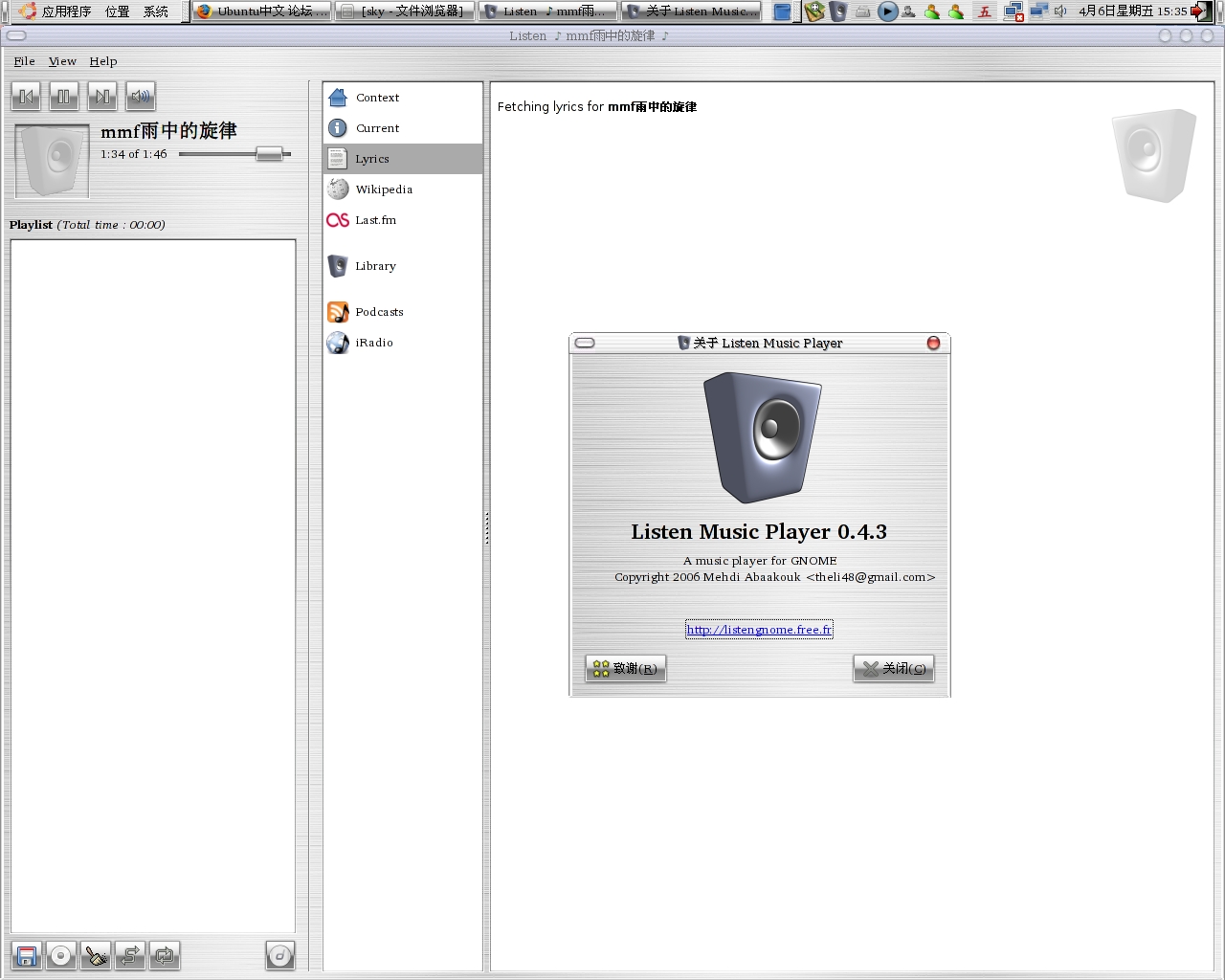Select Lyrics in the sidebar
1225x980 pixels.
[x=403, y=159]
